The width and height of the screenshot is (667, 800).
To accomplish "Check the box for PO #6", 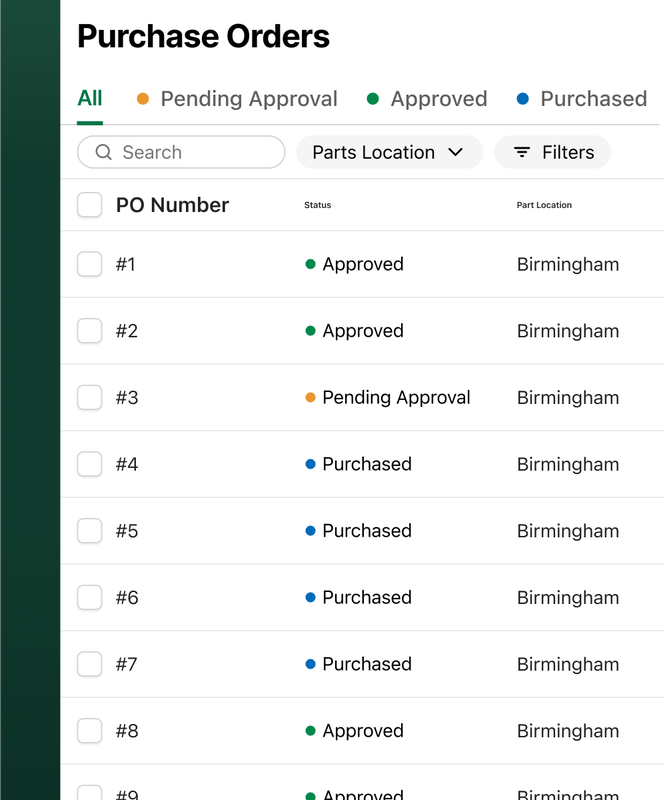I will [89, 597].
